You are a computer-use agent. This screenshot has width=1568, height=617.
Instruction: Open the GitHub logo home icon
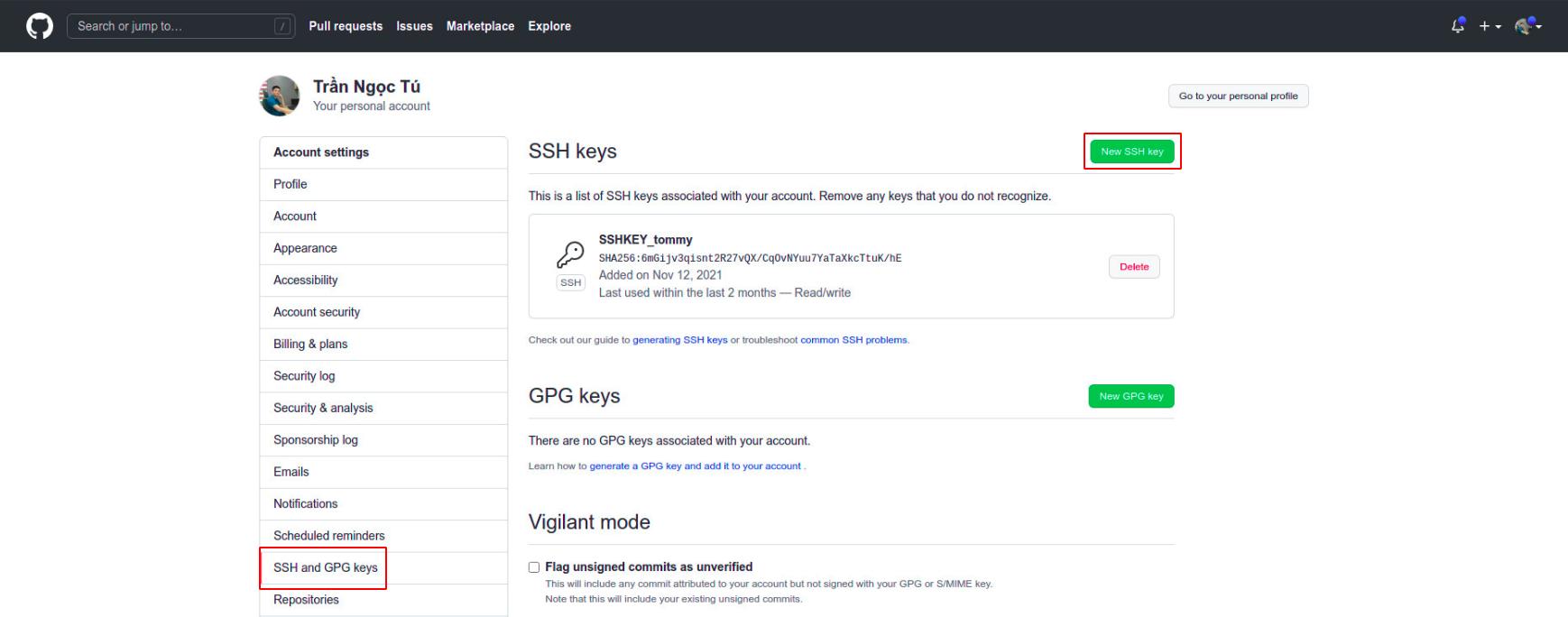pos(40,26)
